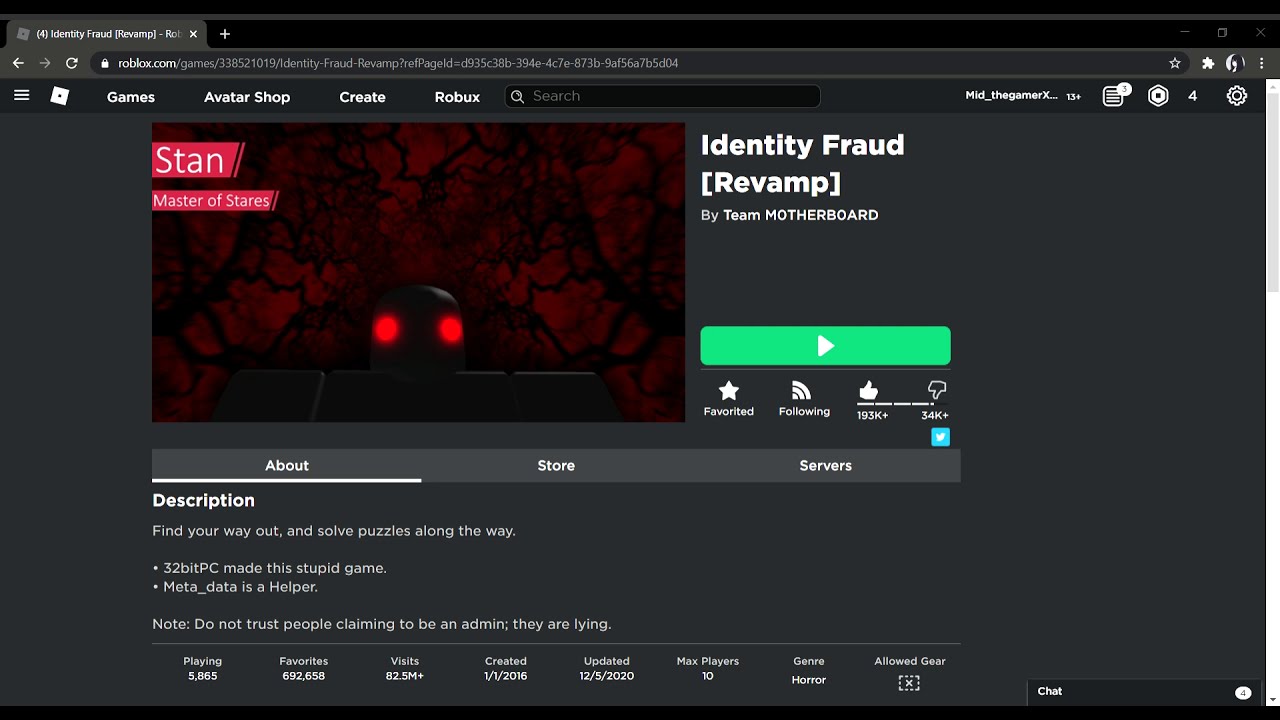Image resolution: width=1280 pixels, height=720 pixels.
Task: Switch to the Store tab
Action: coord(556,466)
